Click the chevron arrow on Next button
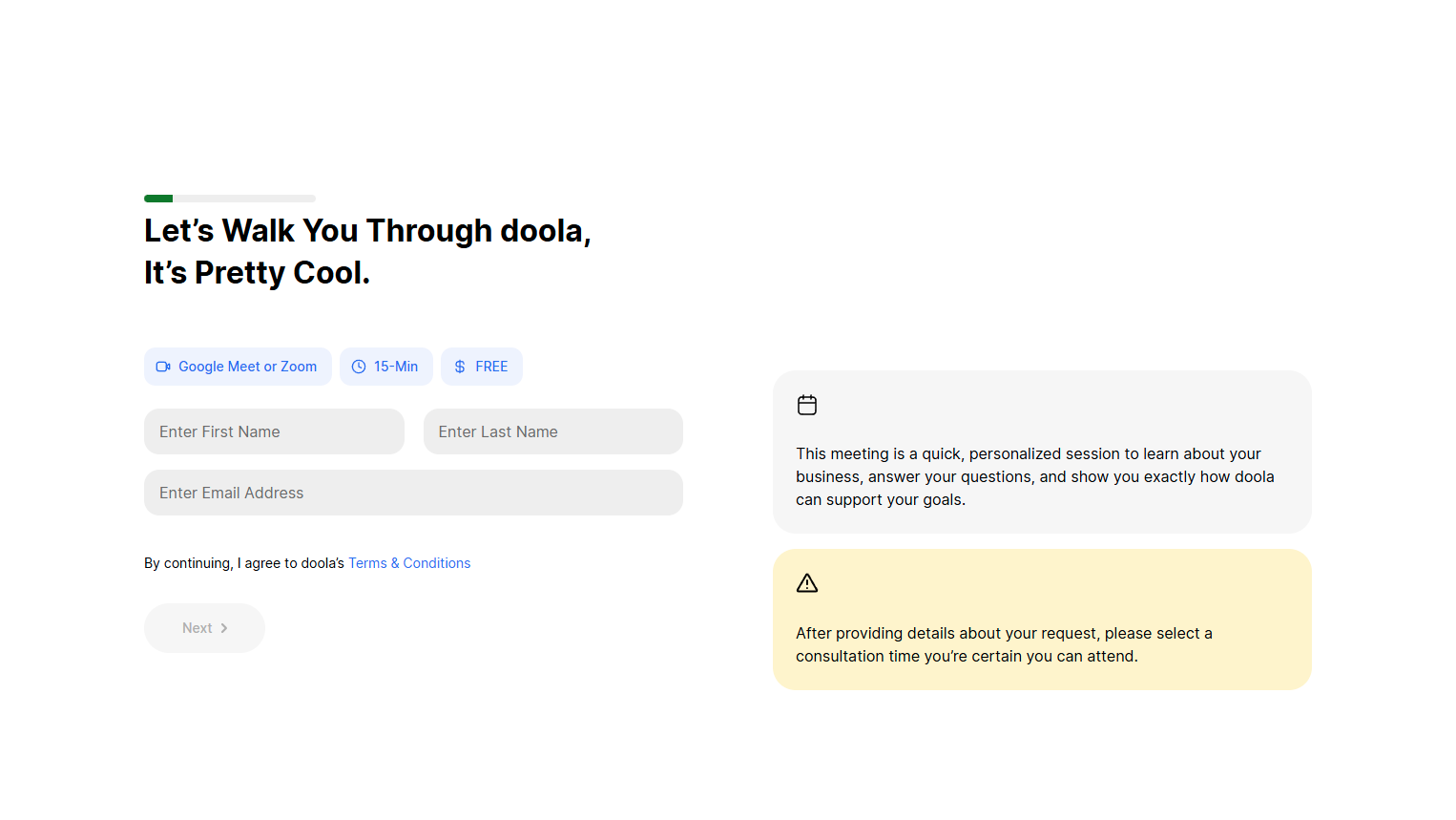 point(224,628)
